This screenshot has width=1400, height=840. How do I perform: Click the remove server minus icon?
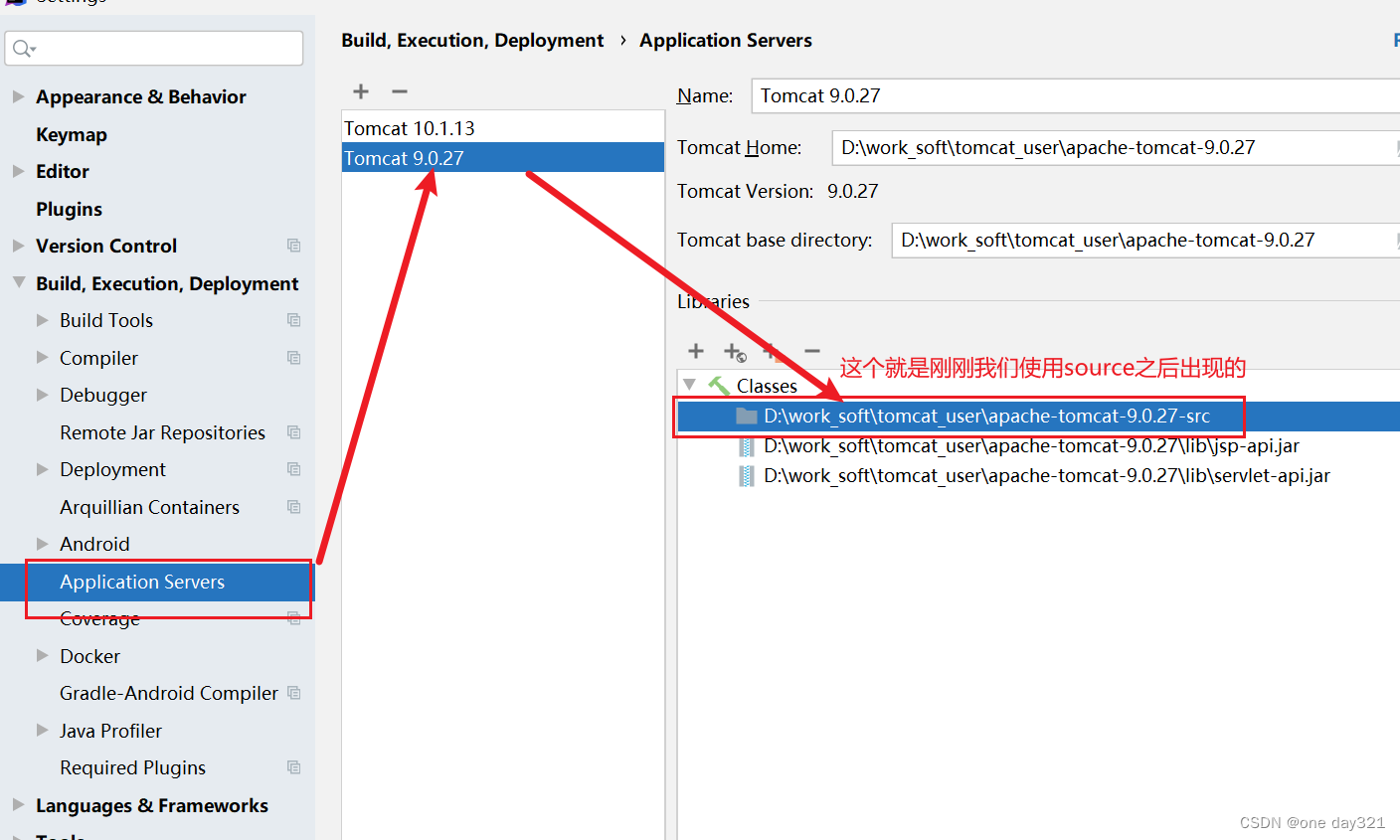coord(400,91)
